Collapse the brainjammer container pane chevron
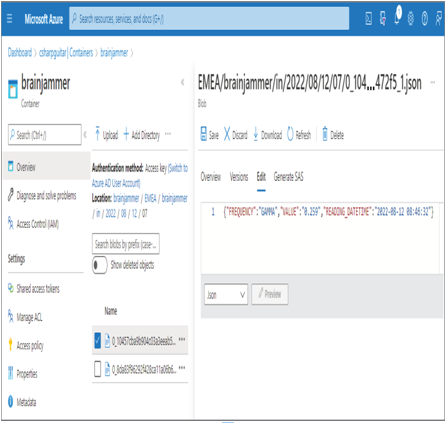 point(182,82)
